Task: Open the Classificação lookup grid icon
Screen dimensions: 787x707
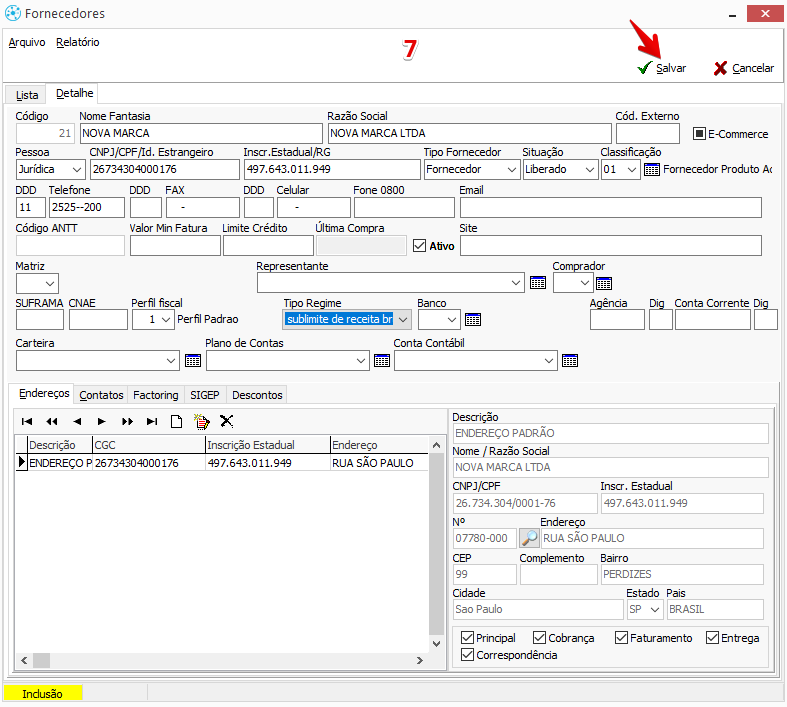Action: point(651,170)
